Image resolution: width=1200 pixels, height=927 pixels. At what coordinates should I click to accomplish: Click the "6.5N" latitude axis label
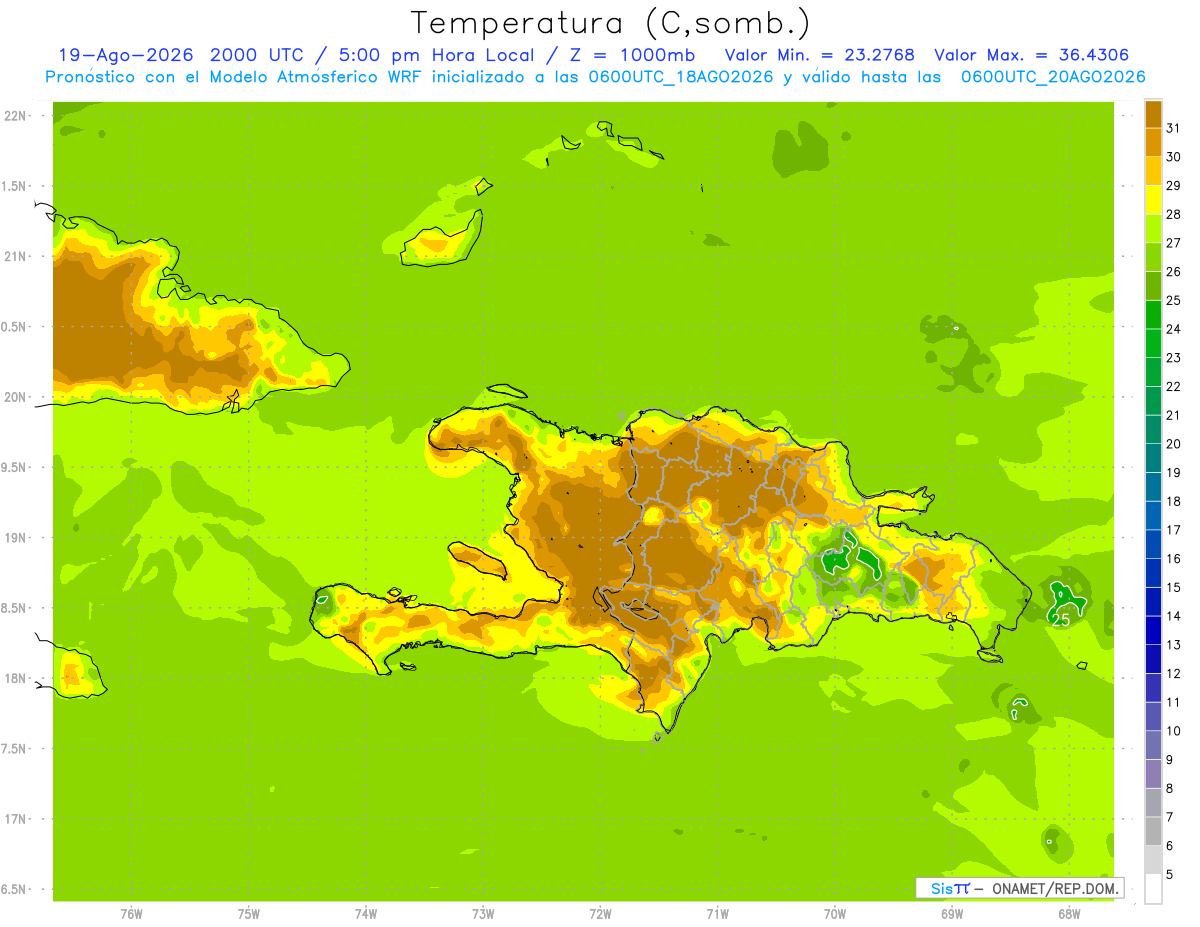point(14,889)
